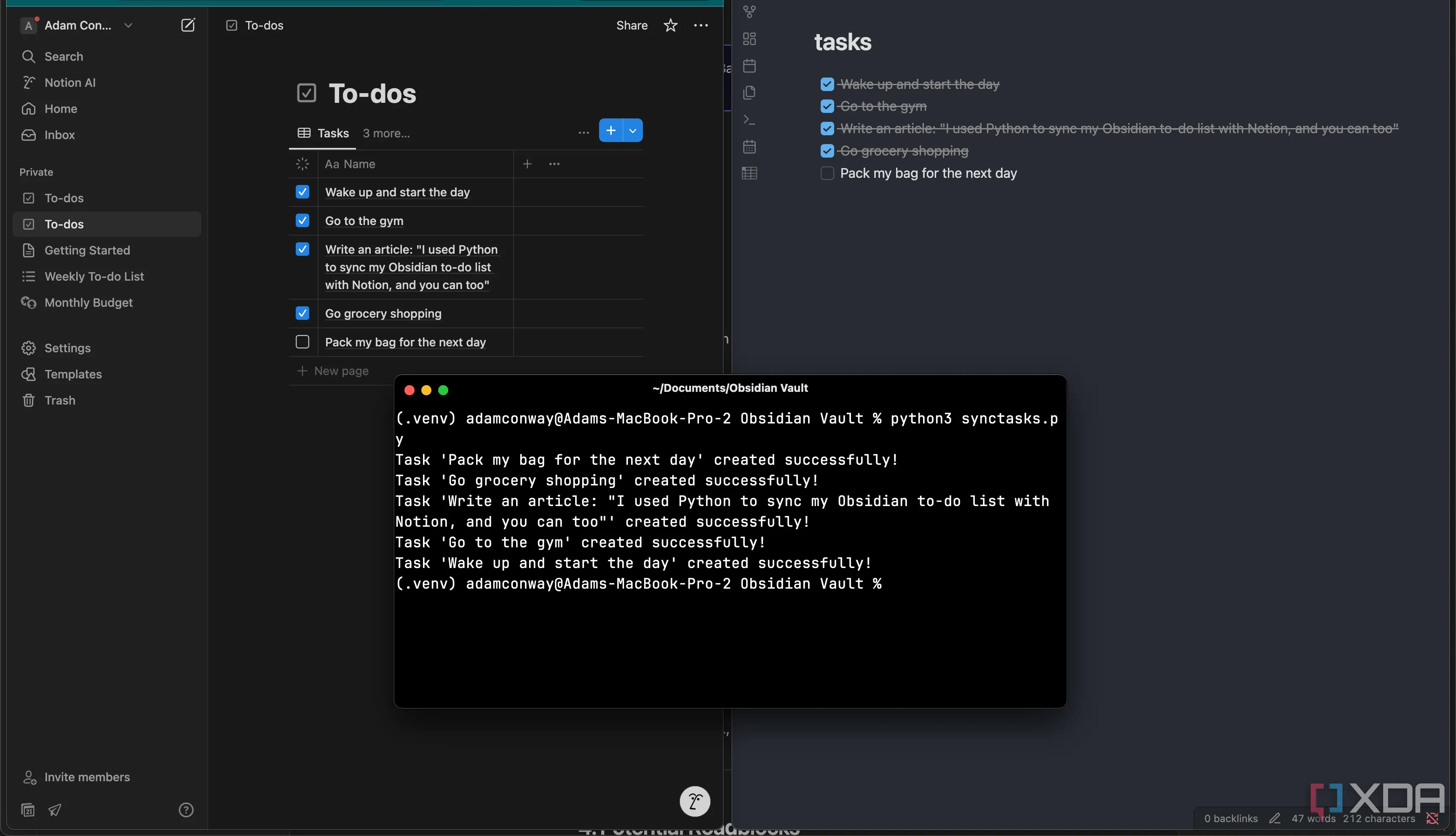Image resolution: width=1456 pixels, height=836 pixels.
Task: Click '+ New page' row below table
Action: click(x=333, y=371)
